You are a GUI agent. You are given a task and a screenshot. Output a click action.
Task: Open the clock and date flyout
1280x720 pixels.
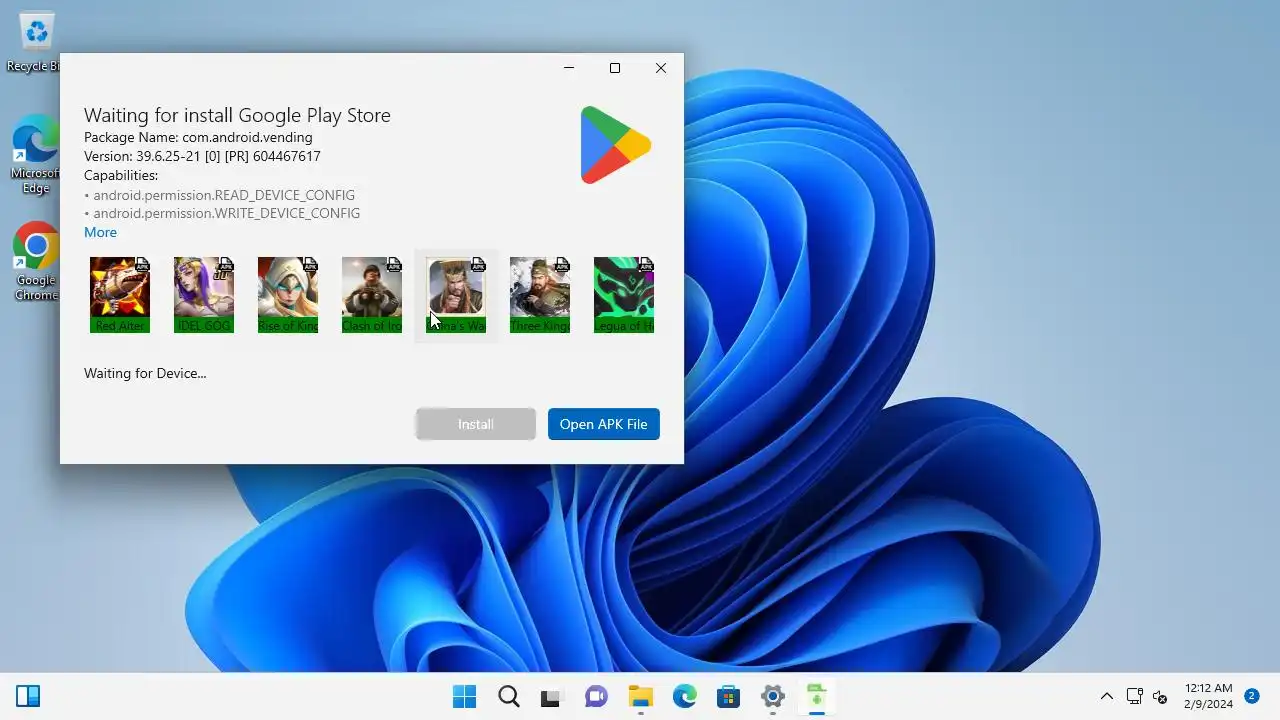click(x=1208, y=696)
